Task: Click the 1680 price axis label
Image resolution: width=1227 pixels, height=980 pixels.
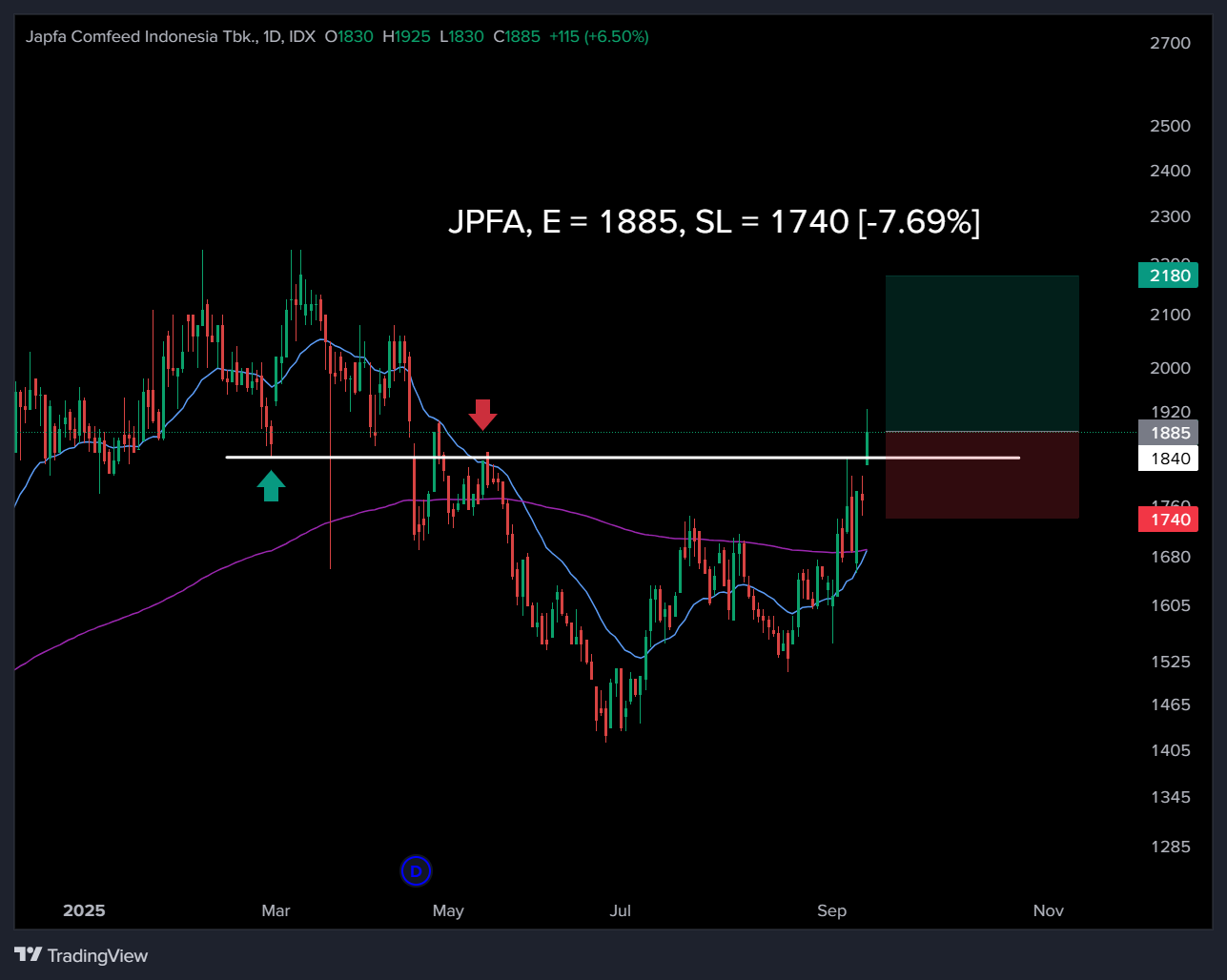Action: click(x=1171, y=557)
